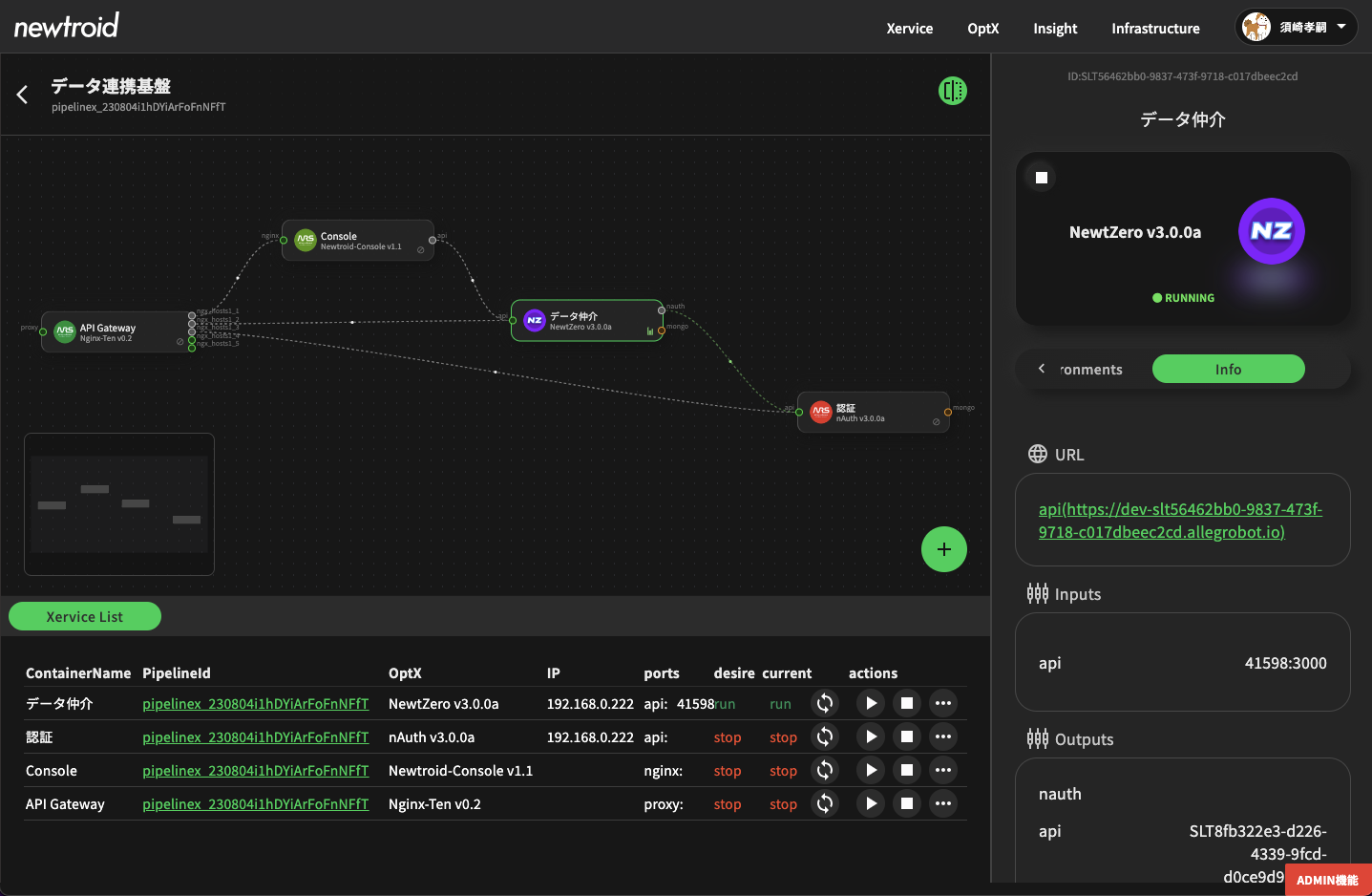1372x896 pixels.
Task: Click the Xervice List button
Action: 85,616
